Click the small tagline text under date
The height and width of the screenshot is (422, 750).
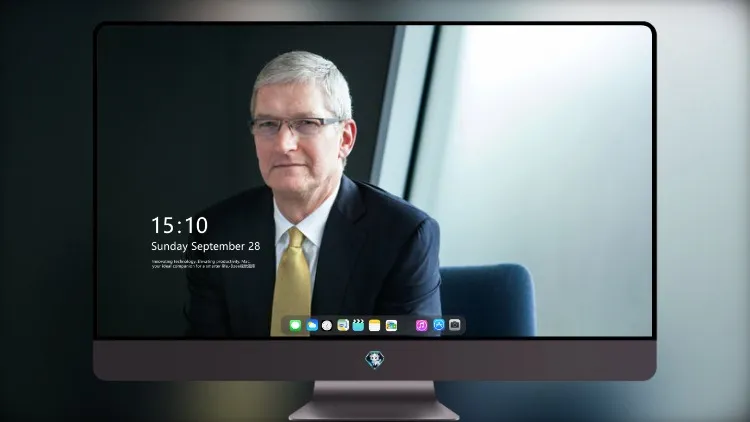[203, 264]
